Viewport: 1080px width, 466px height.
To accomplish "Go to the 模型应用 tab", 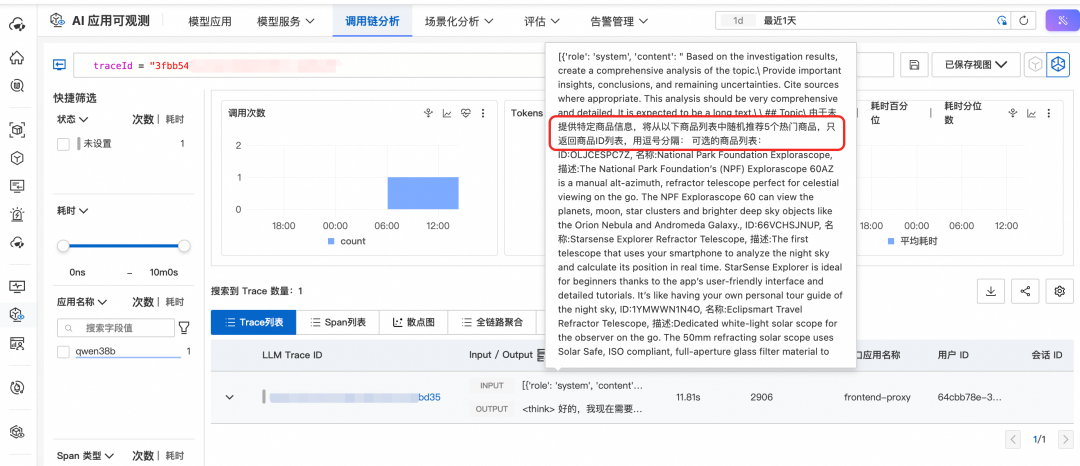I will tap(210, 20).
